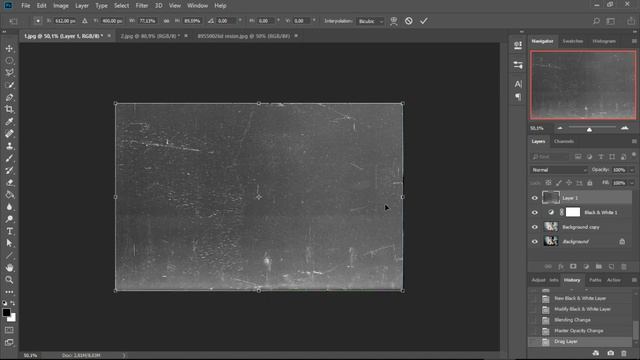Click the layer styles fx icon
640x360 pixels.
(560, 267)
